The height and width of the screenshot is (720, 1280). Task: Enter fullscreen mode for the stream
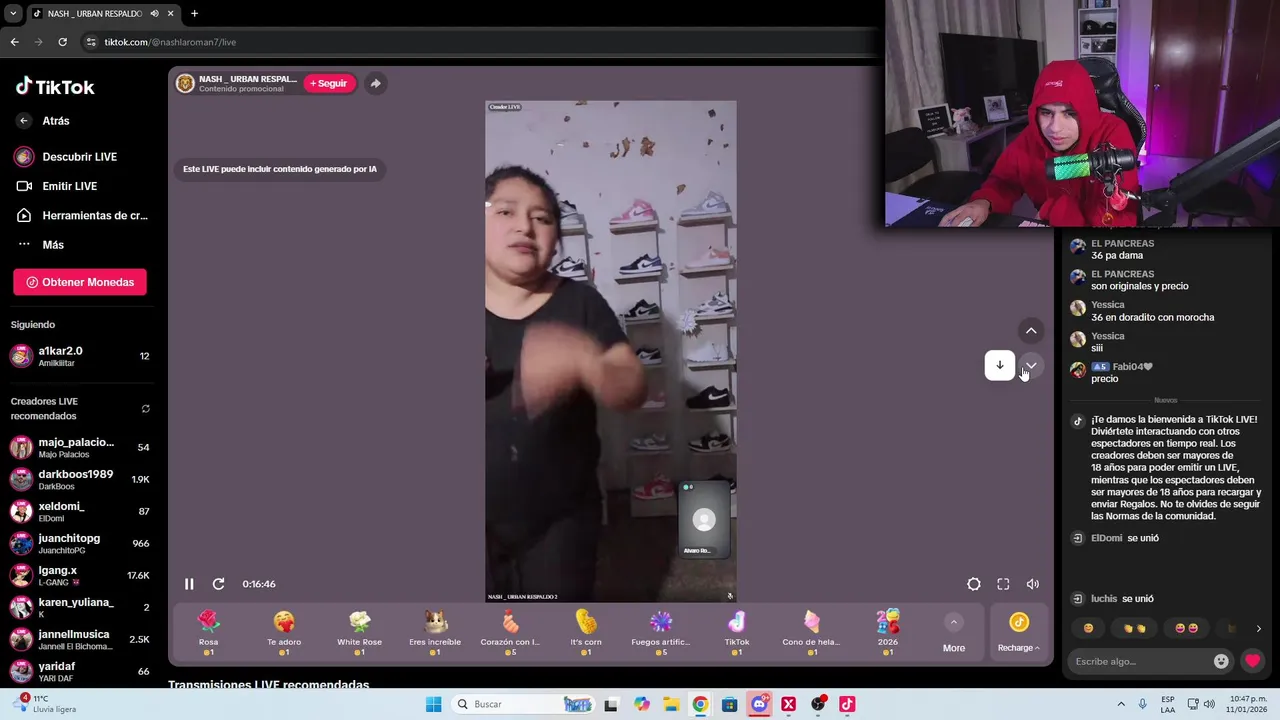coord(1003,584)
